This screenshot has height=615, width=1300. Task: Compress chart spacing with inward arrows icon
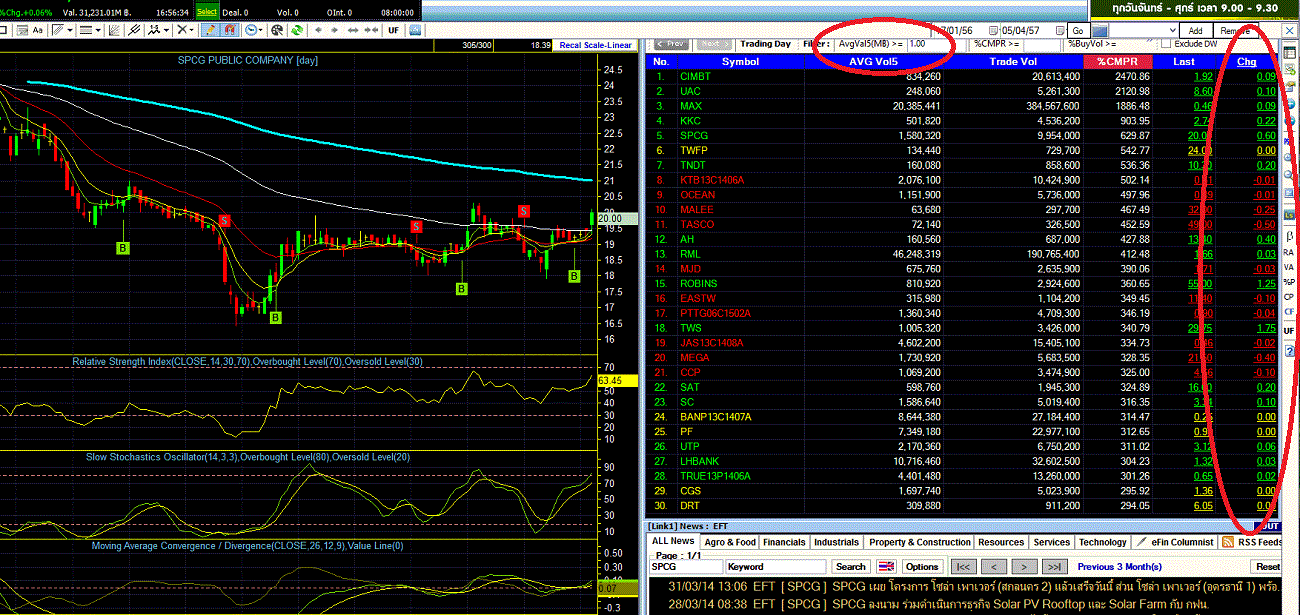pyautogui.click(x=371, y=30)
